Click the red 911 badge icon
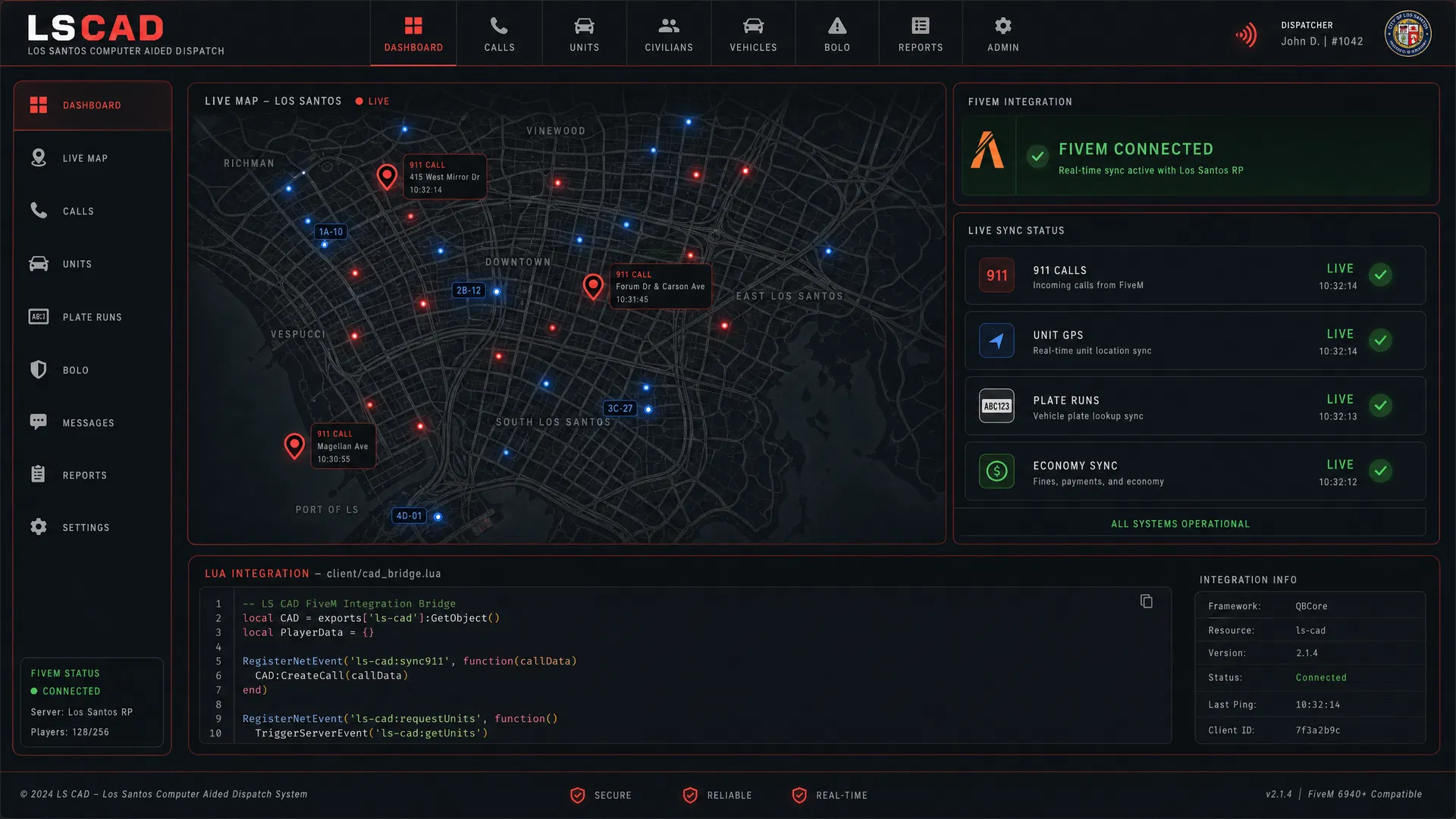Image resolution: width=1456 pixels, height=819 pixels. coord(996,275)
